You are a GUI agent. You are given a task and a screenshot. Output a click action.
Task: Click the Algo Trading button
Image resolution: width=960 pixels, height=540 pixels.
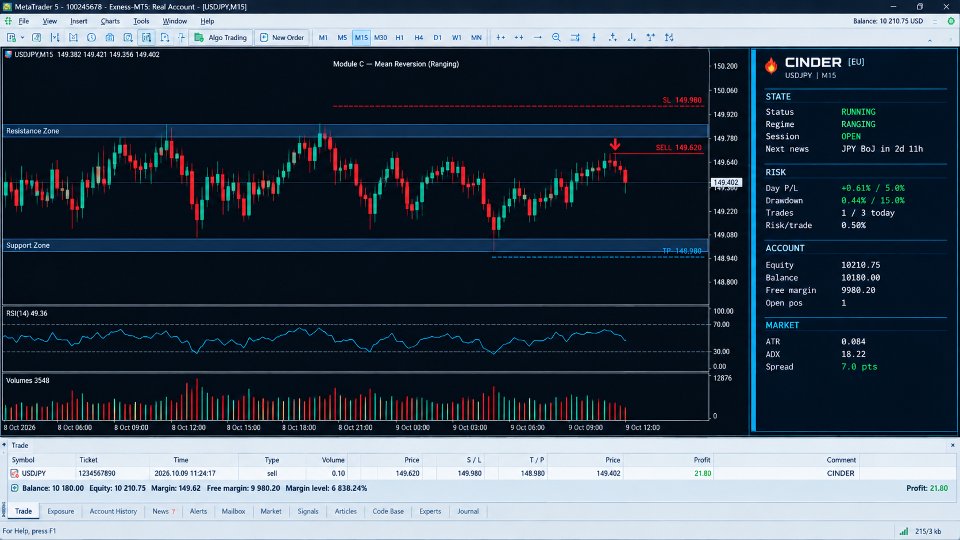[x=221, y=37]
